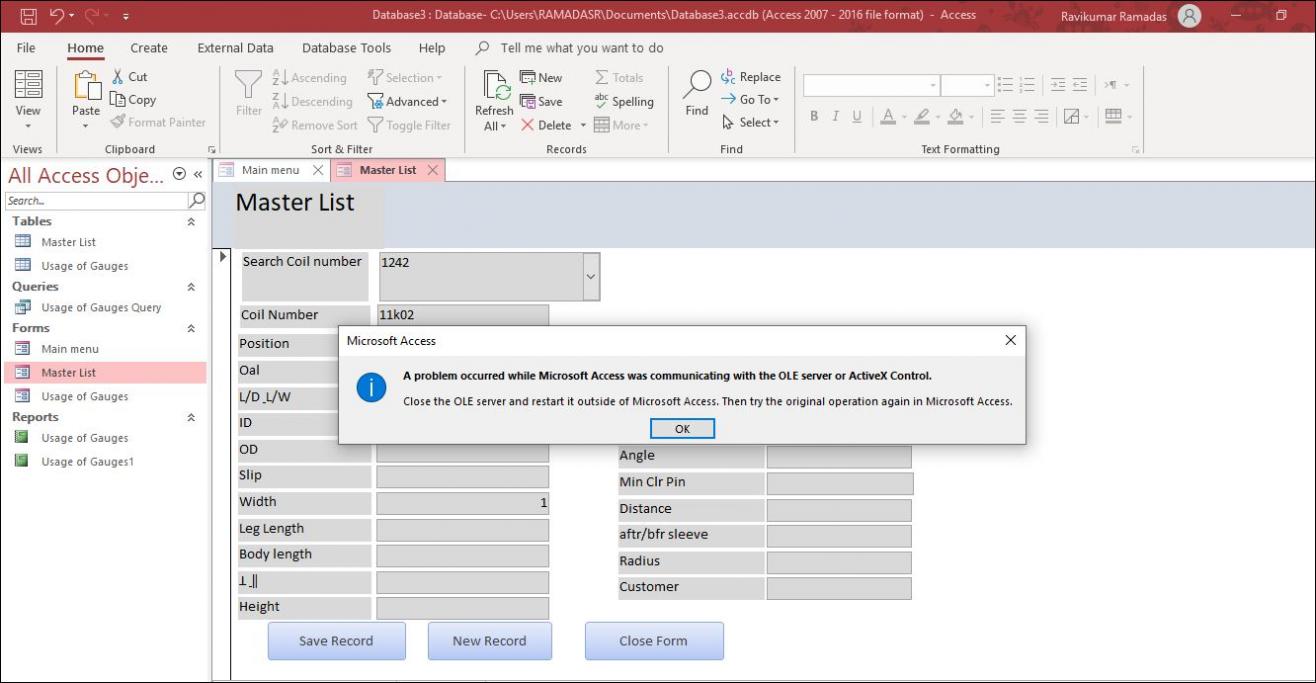The width and height of the screenshot is (1316, 683).
Task: Click the Underline formatting button
Action: 857,117
